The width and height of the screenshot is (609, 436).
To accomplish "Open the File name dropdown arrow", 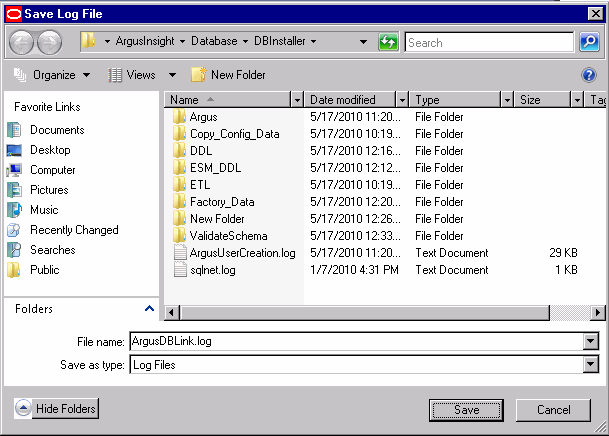I will [590, 342].
